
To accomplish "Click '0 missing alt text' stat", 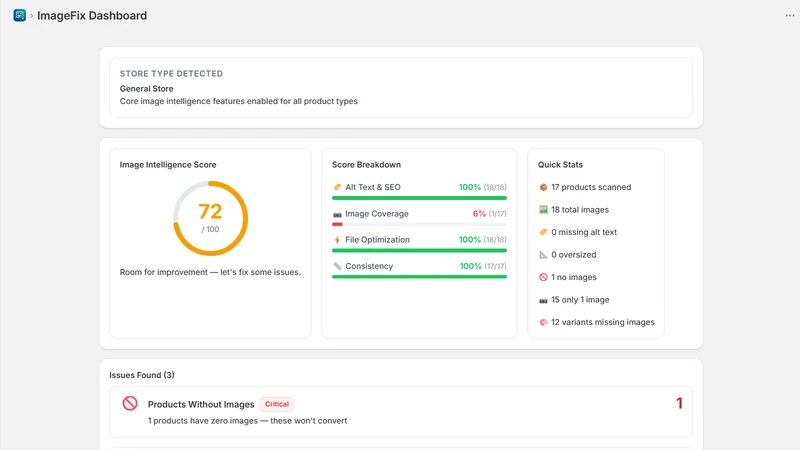I will (584, 232).
